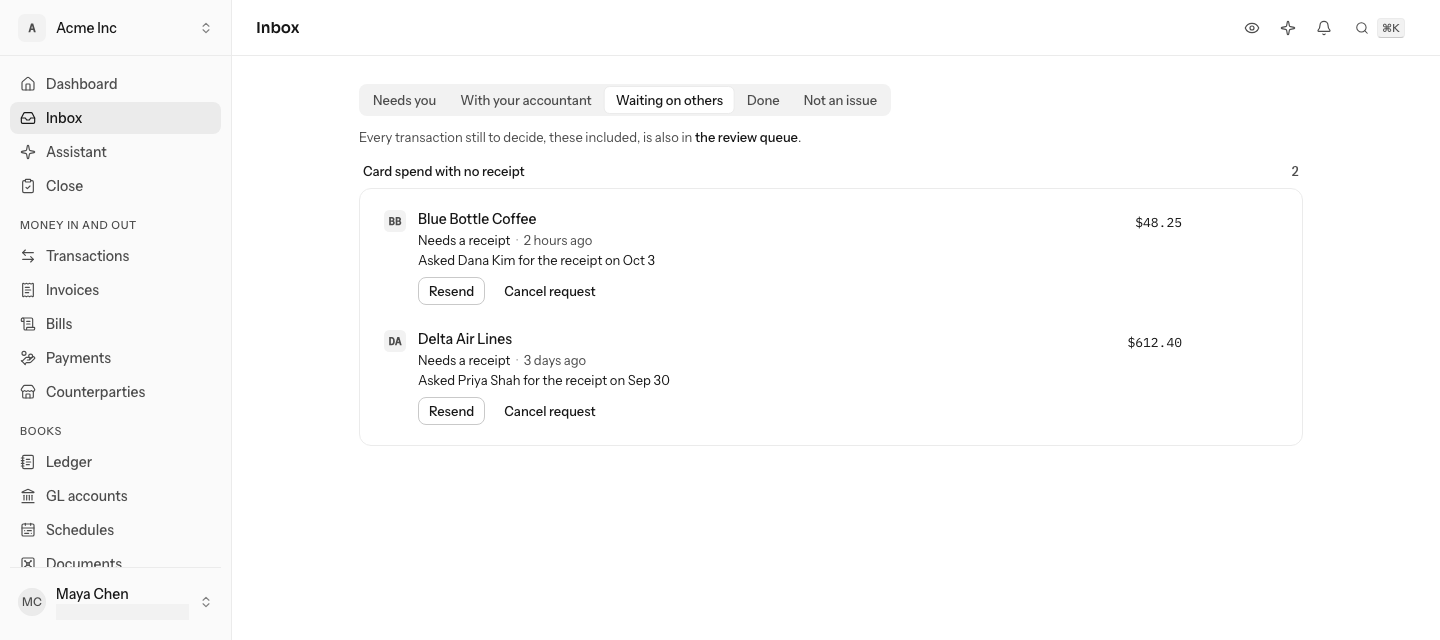
Task: Open the Blue Bottle Coffee transaction title
Action: pos(477,219)
